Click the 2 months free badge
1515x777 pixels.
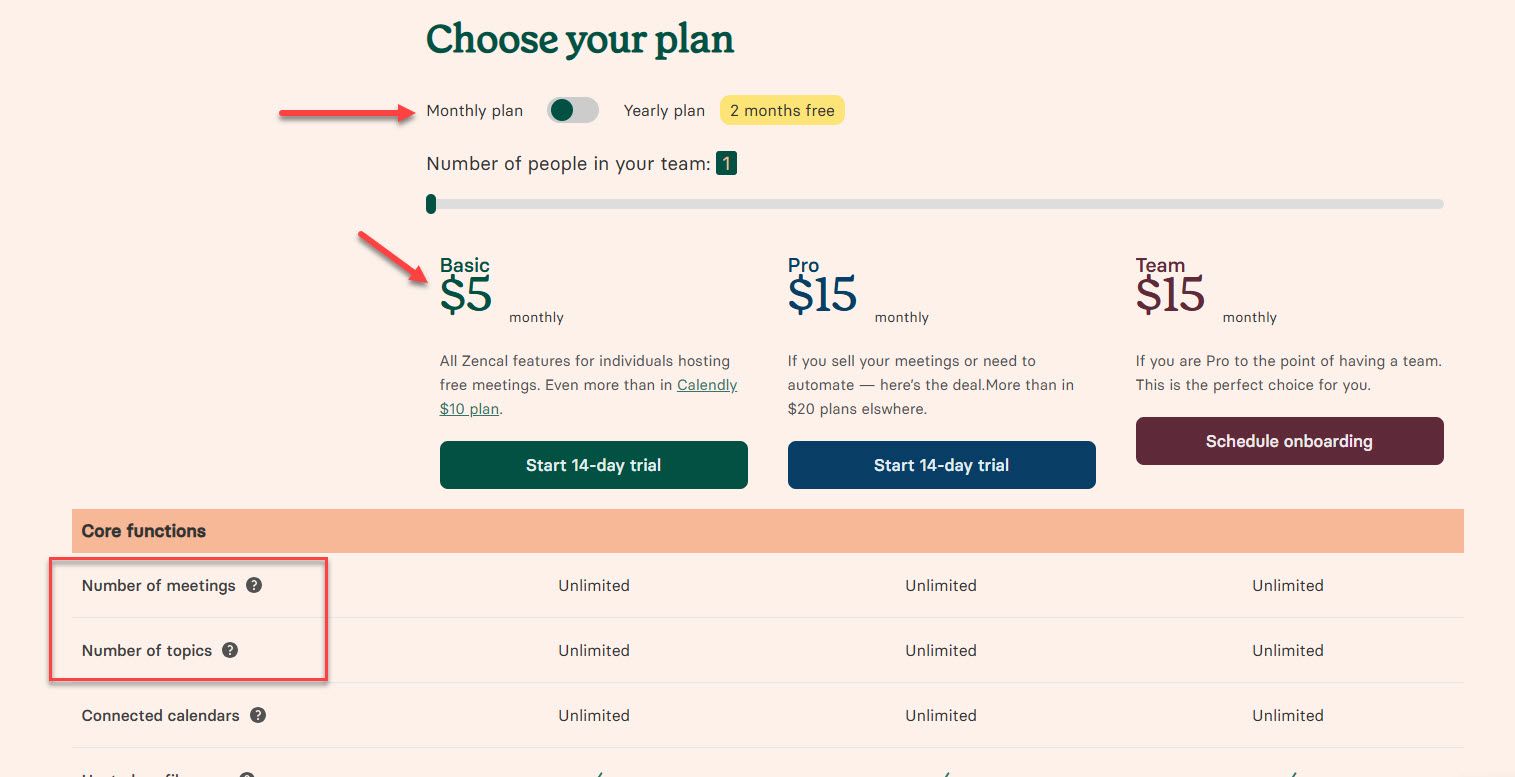(x=782, y=110)
